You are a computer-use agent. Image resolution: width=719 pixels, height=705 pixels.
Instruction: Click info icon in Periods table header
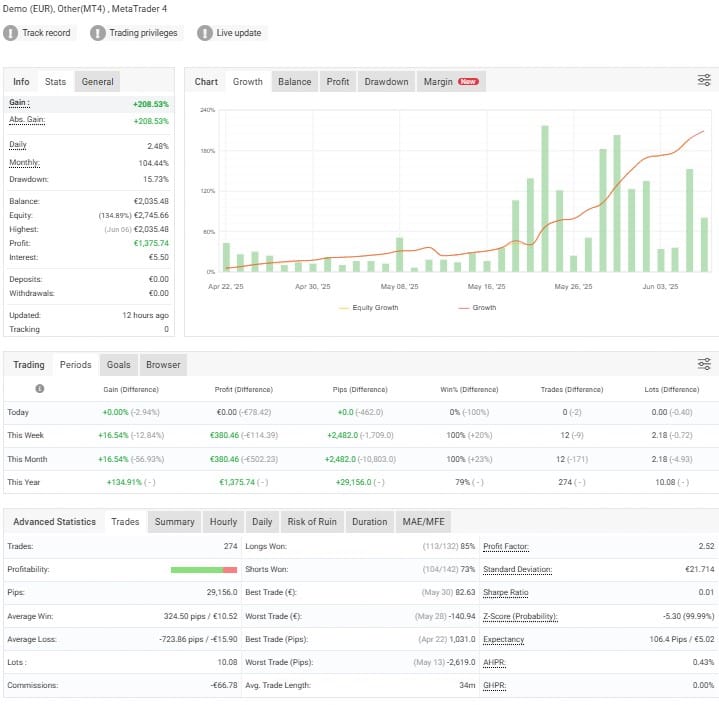(40, 388)
